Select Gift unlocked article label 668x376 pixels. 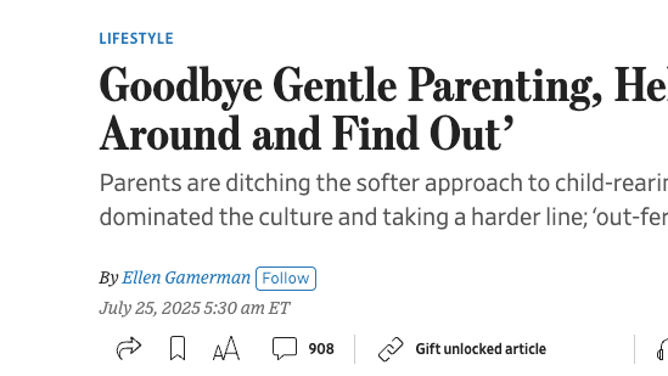coord(481,349)
